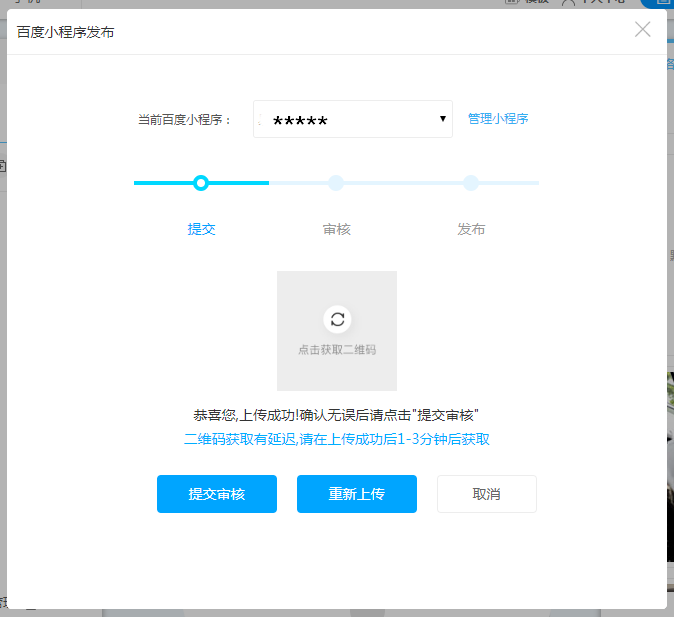Open the 管理小程序 link

pyautogui.click(x=498, y=119)
